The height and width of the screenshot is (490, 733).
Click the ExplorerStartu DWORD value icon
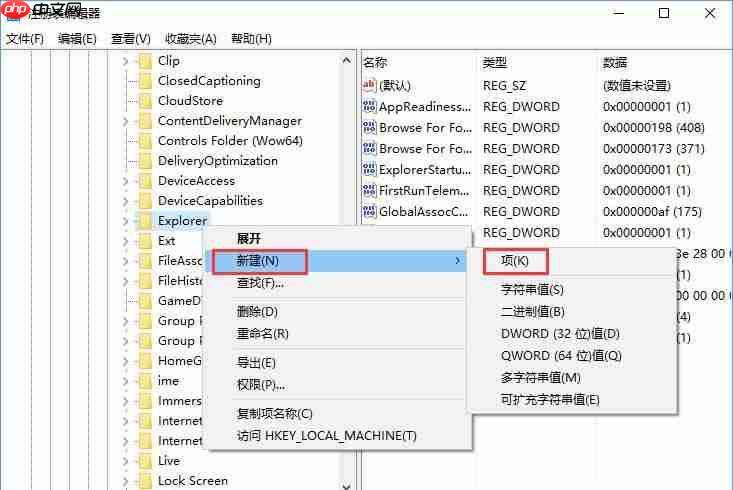click(369, 170)
